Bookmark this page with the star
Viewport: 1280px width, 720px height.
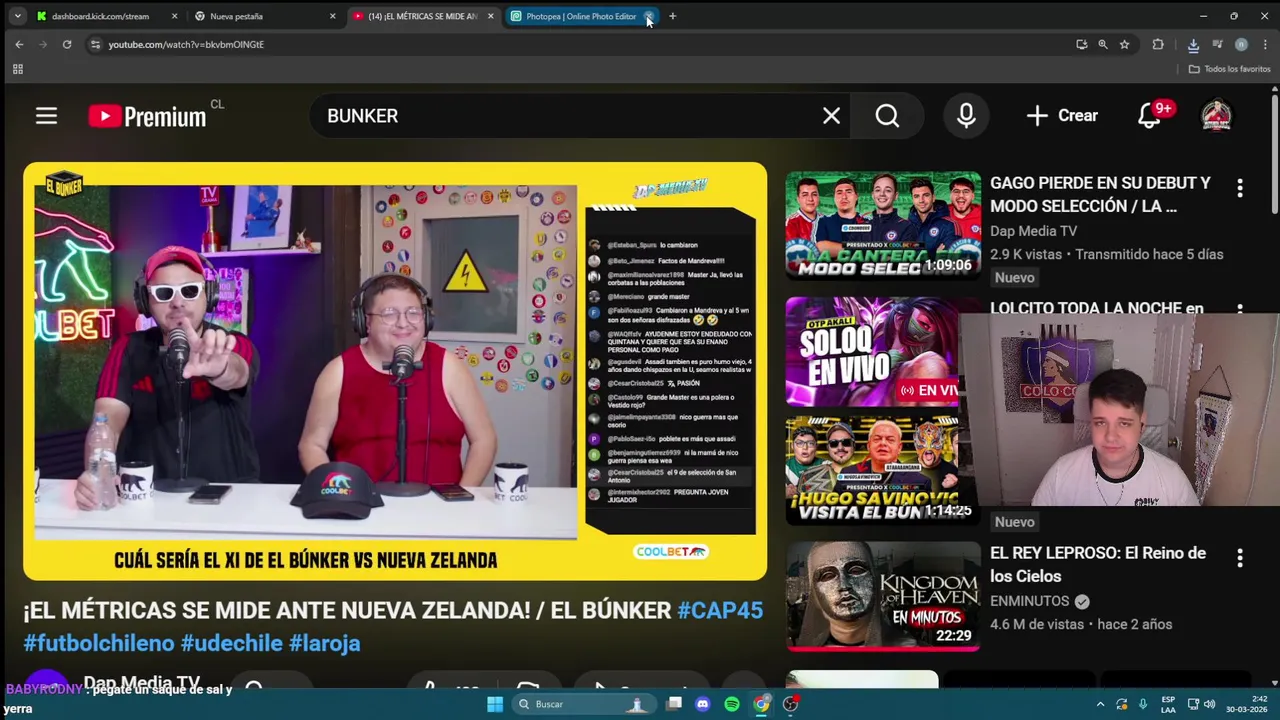tap(1124, 44)
